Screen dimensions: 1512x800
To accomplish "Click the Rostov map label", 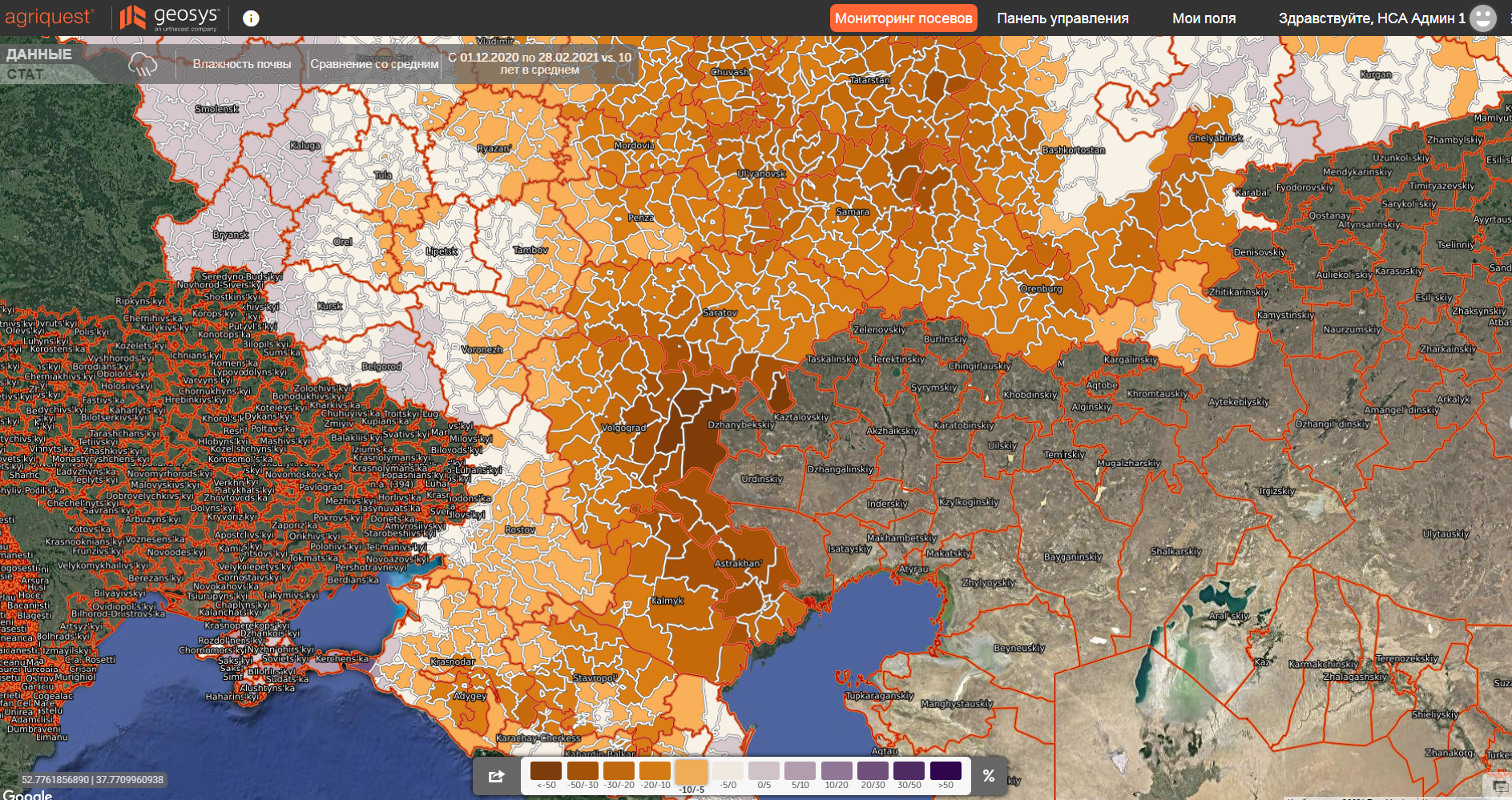I will pos(520,530).
